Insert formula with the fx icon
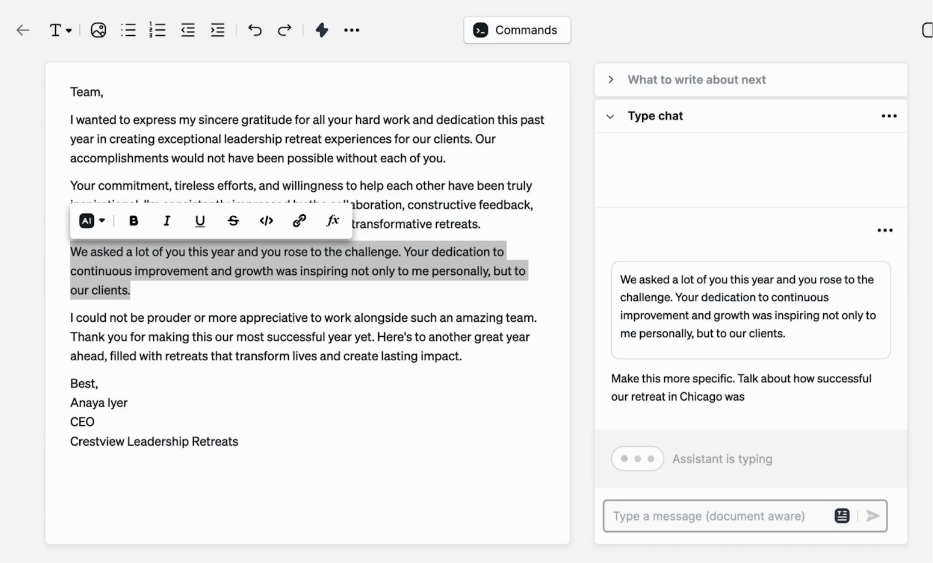This screenshot has height=563, width=933. click(x=333, y=221)
